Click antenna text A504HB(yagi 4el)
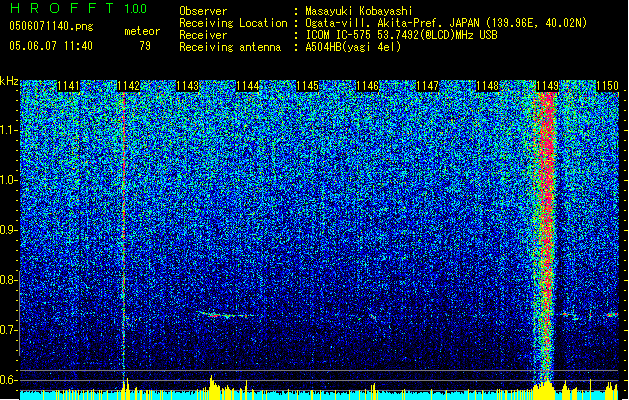The image size is (629, 400). [x=353, y=47]
